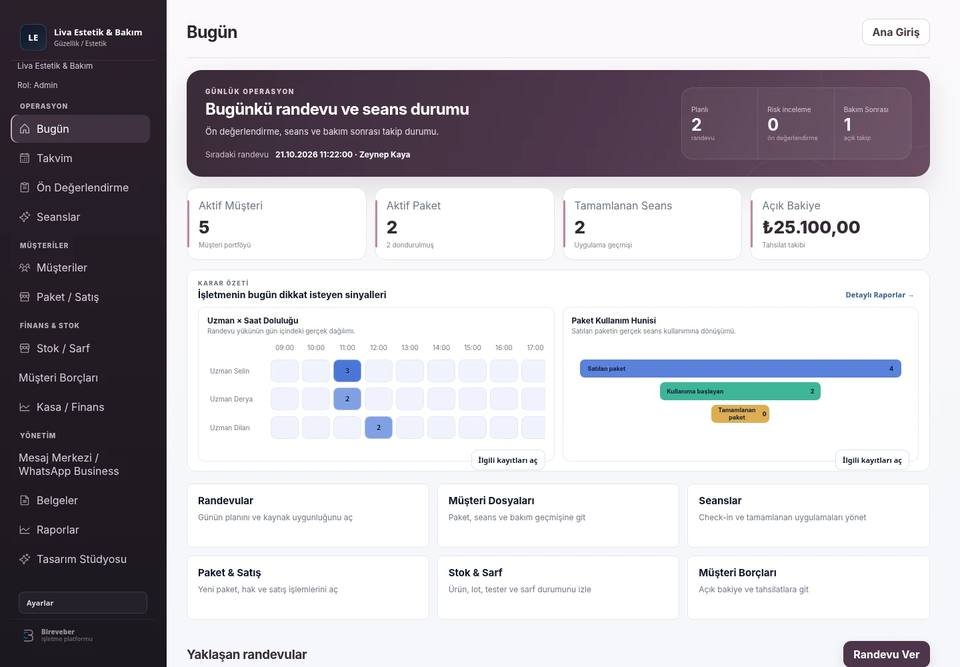Click the sparkle icon beside Tasarım Stüdyosu

point(24,559)
